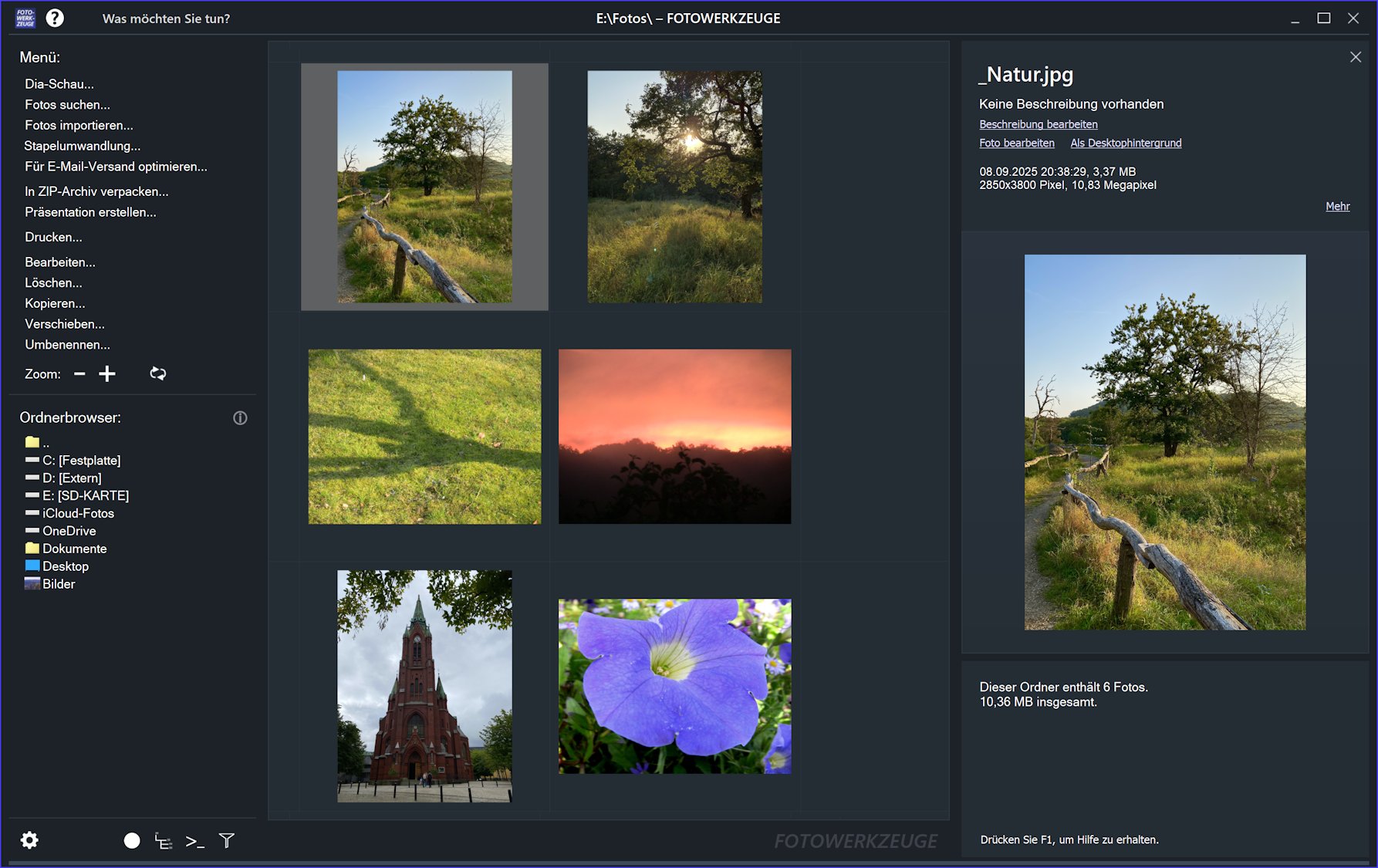Set photo as desktop background via link
Viewport: 1378px width, 868px height.
click(1126, 143)
